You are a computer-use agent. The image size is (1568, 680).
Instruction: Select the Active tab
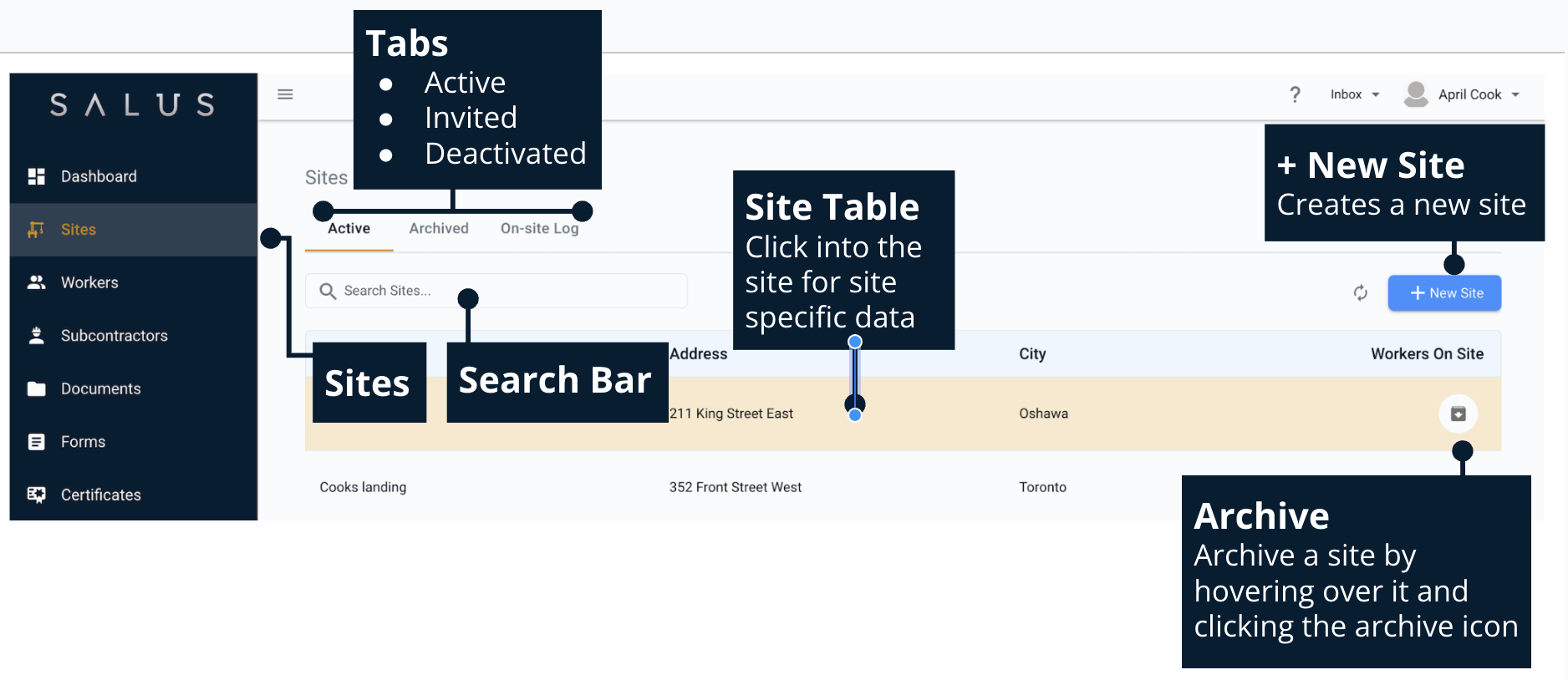349,228
